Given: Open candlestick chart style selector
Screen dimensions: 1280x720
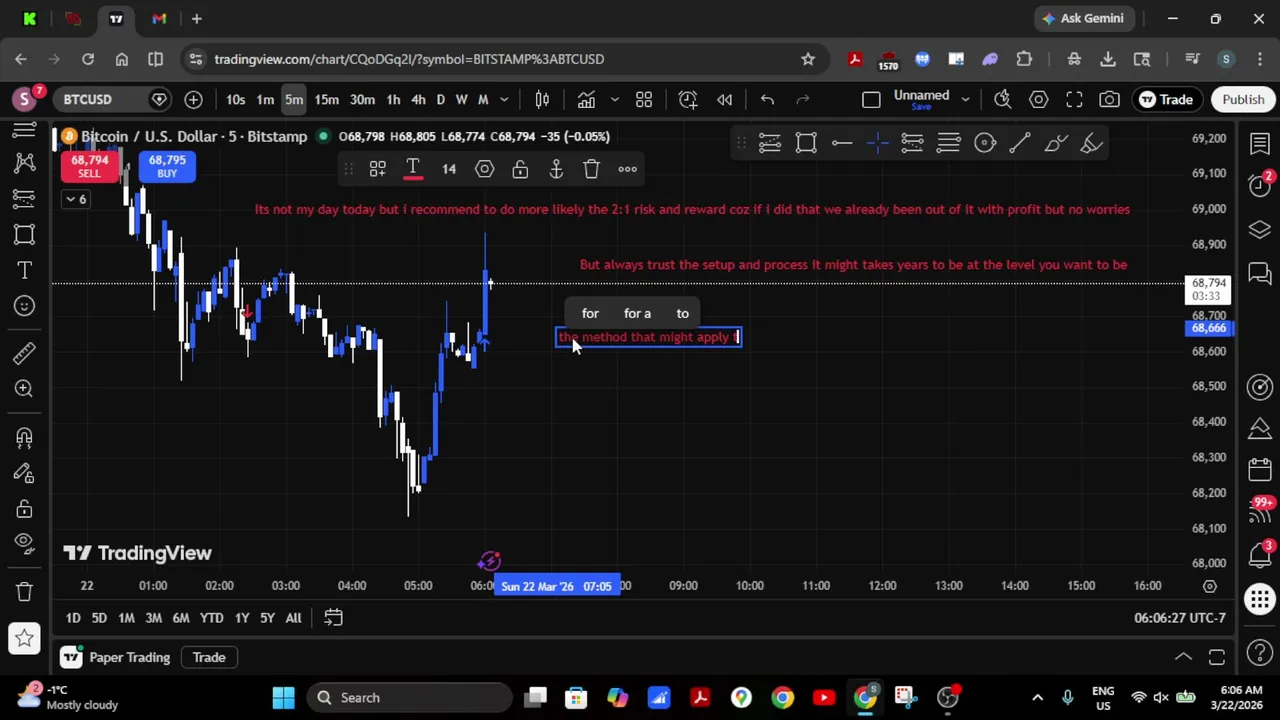Looking at the screenshot, I should 542,99.
